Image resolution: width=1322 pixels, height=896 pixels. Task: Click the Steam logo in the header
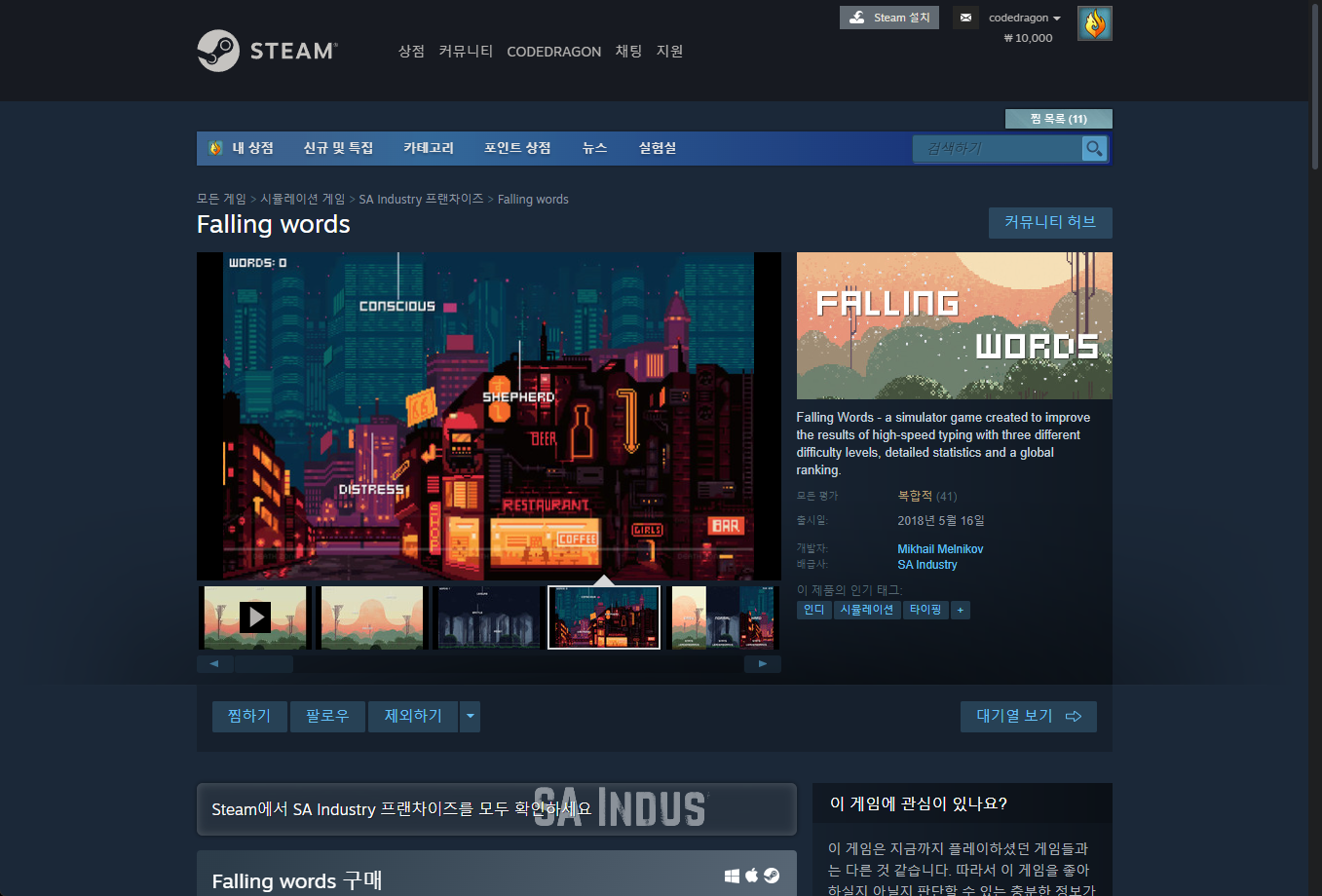coord(267,51)
